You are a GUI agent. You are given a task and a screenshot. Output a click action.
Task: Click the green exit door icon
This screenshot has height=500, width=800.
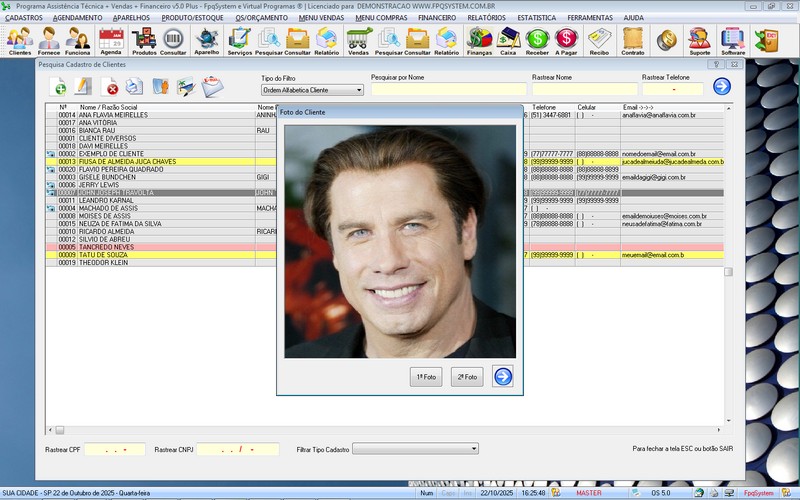pos(766,40)
